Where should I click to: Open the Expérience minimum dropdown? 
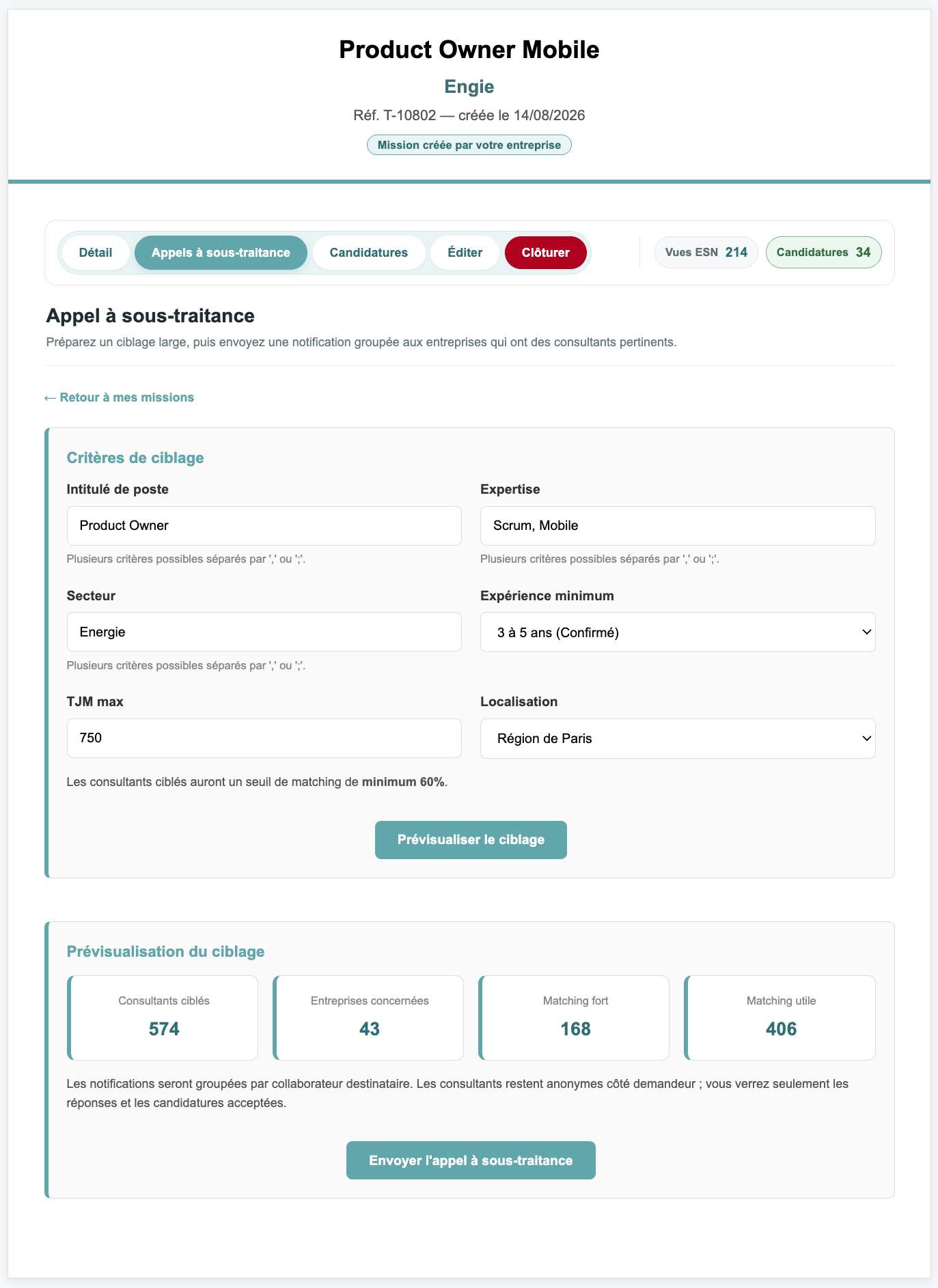pyautogui.click(x=678, y=632)
